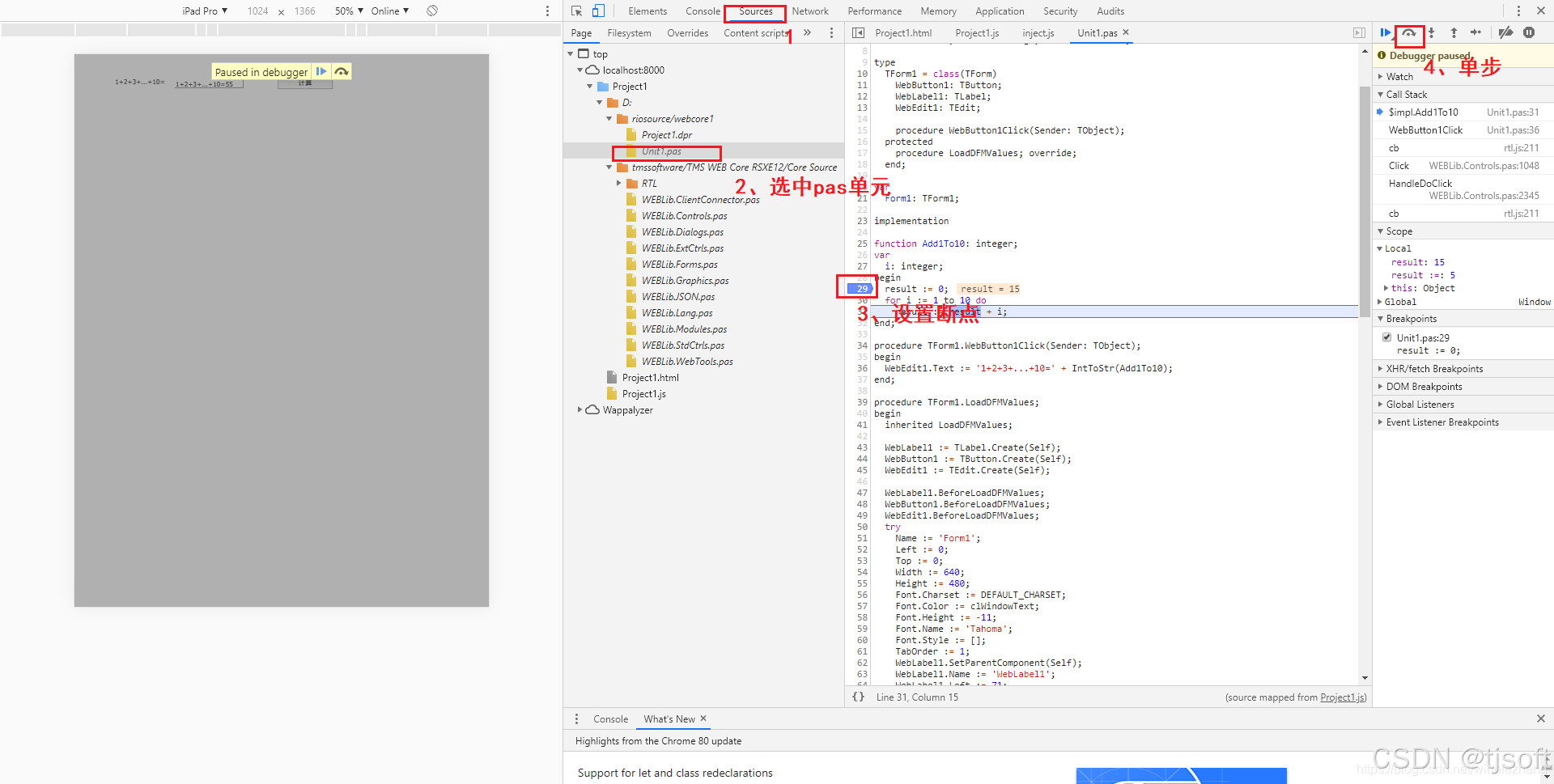
Task: Click the Step out of current function icon
Action: (1454, 32)
